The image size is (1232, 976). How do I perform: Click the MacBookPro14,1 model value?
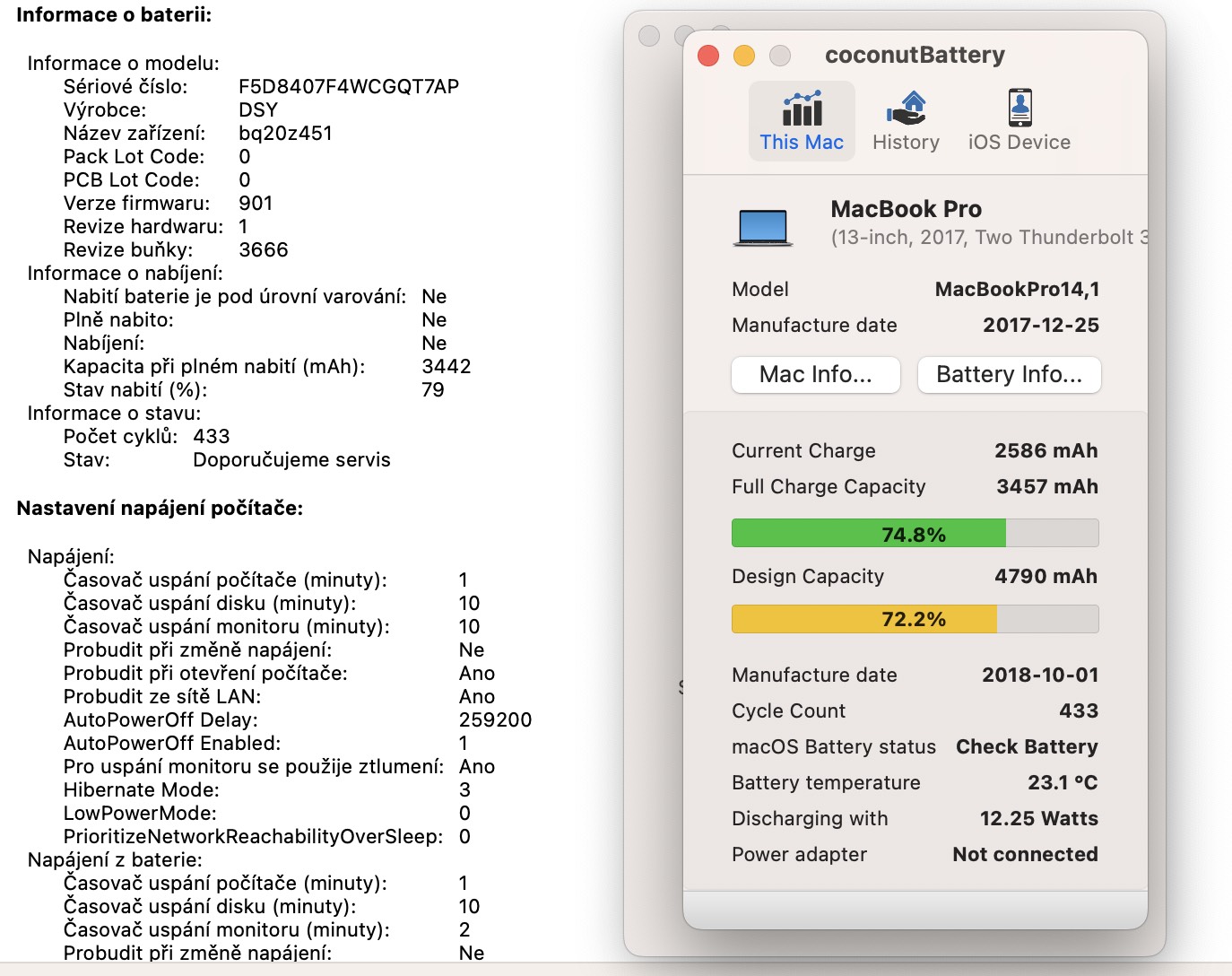pyautogui.click(x=1017, y=290)
